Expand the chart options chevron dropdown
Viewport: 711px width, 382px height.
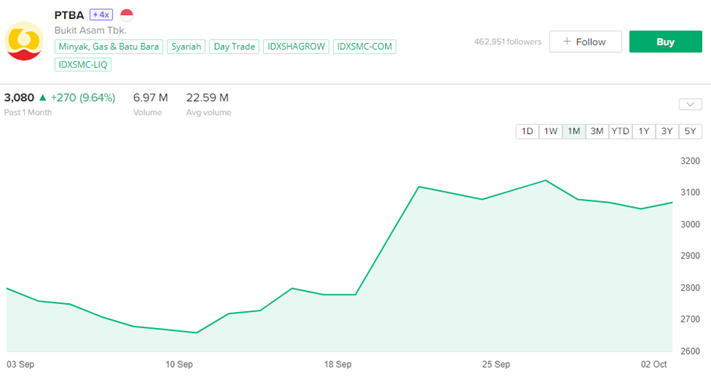click(x=690, y=104)
